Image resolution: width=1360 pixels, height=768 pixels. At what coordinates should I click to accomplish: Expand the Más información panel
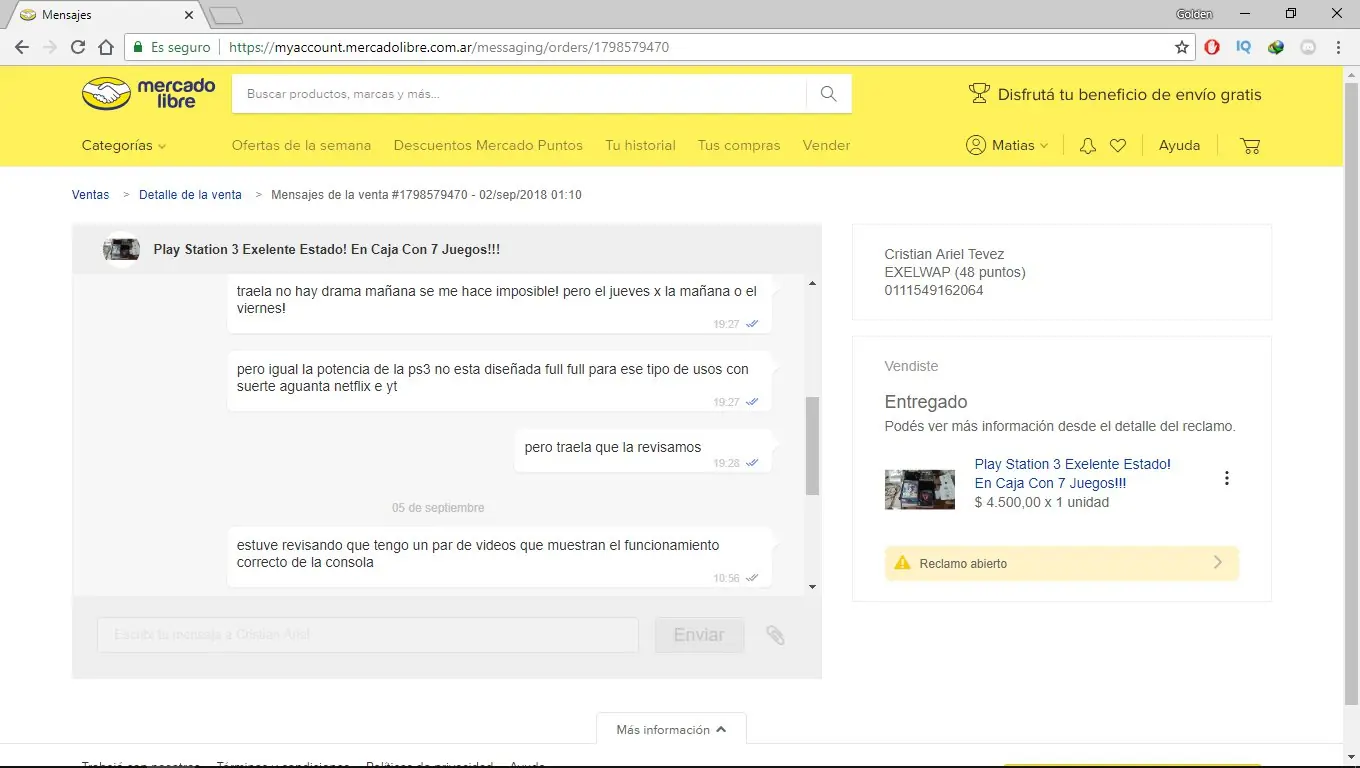pos(671,730)
